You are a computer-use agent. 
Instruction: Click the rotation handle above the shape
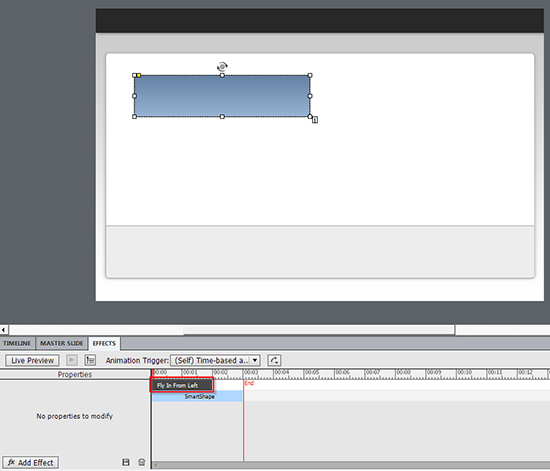[222, 66]
